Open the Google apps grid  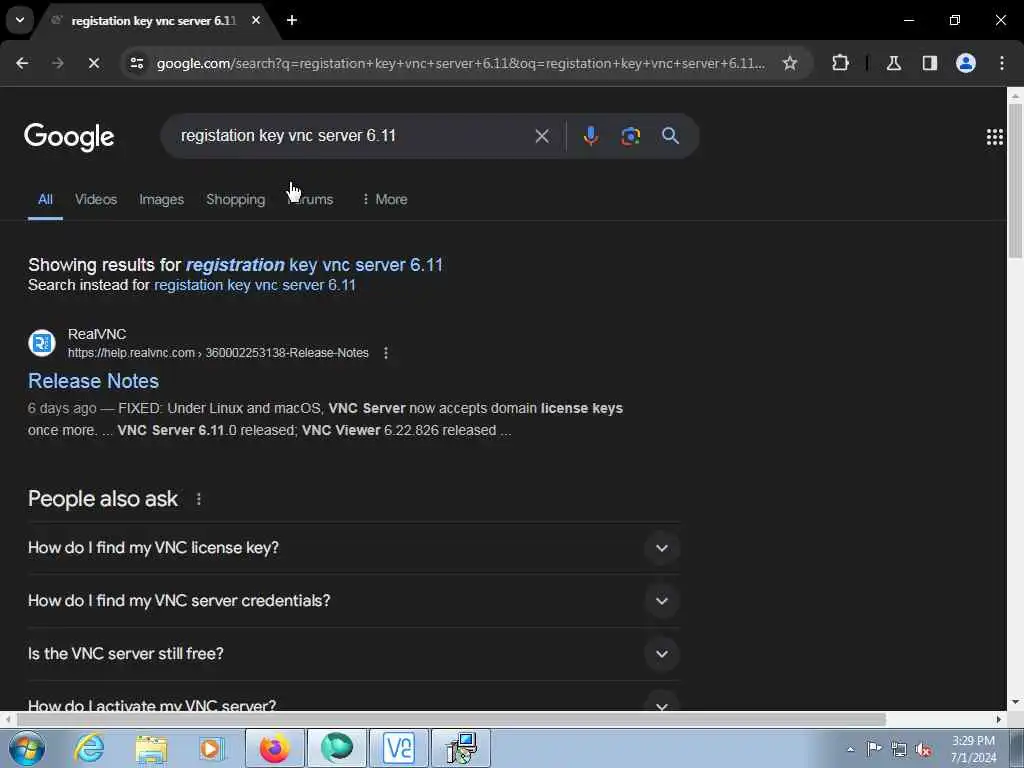pos(994,136)
